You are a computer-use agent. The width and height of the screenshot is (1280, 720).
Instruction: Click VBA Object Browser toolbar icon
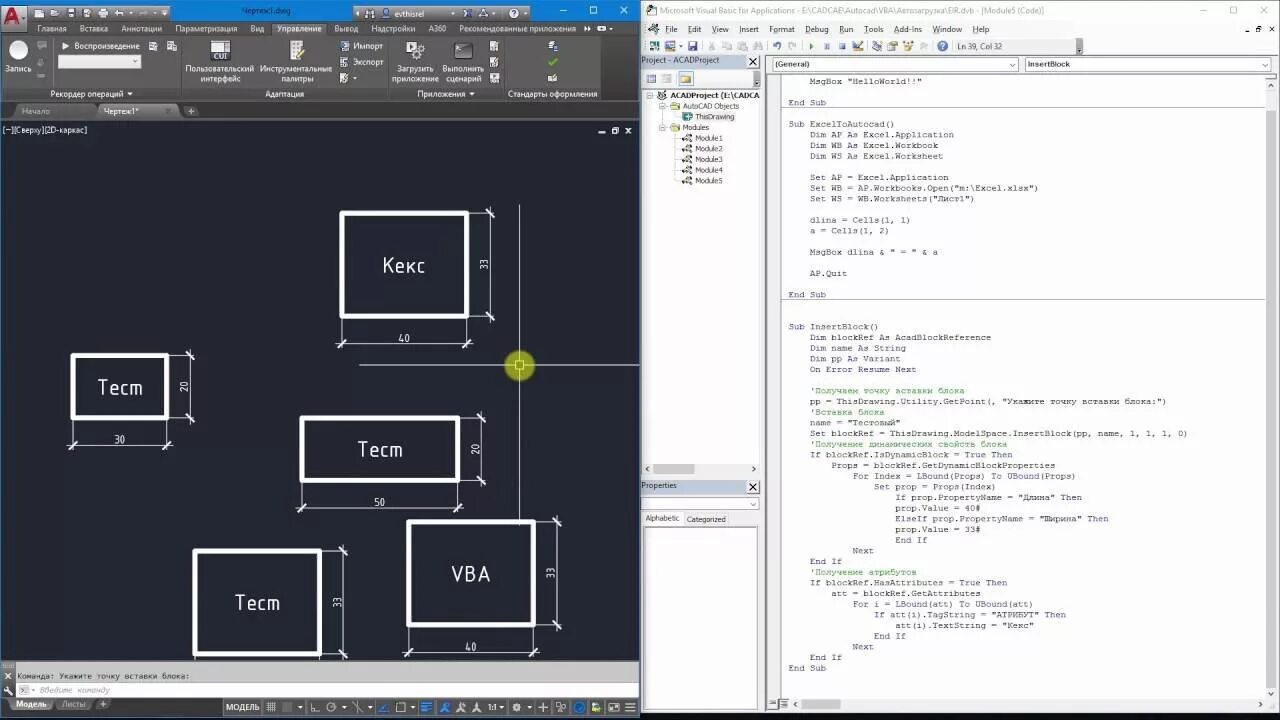coord(908,46)
